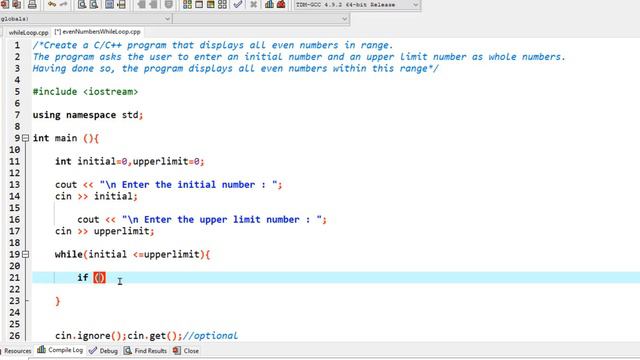Image resolution: width=640 pixels, height=360 pixels.
Task: Click the closing brace on line 23
Action: point(58,301)
